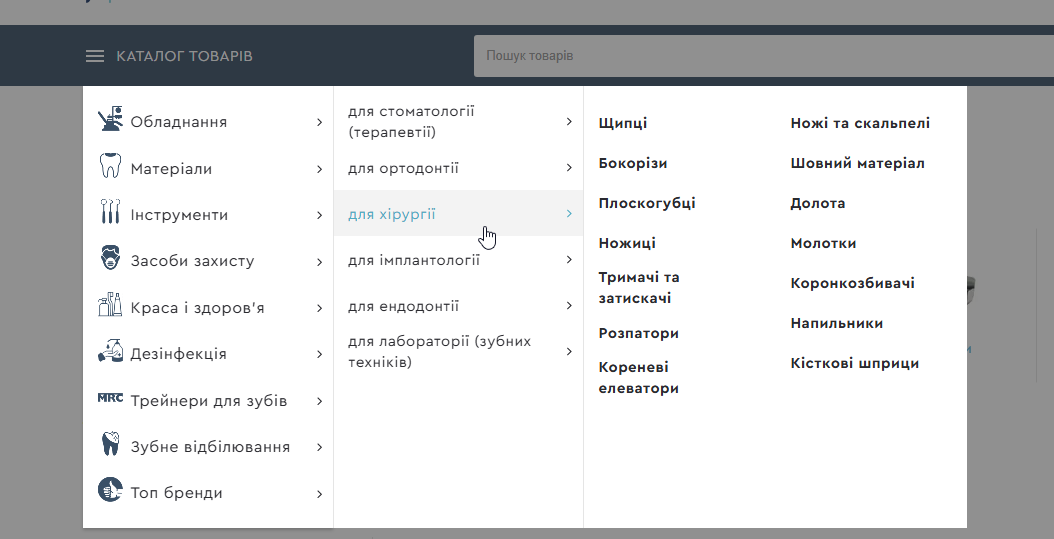Viewport: 1054px width, 539px height.
Task: Click the dental tools icon beside Інструменти
Action: [110, 214]
